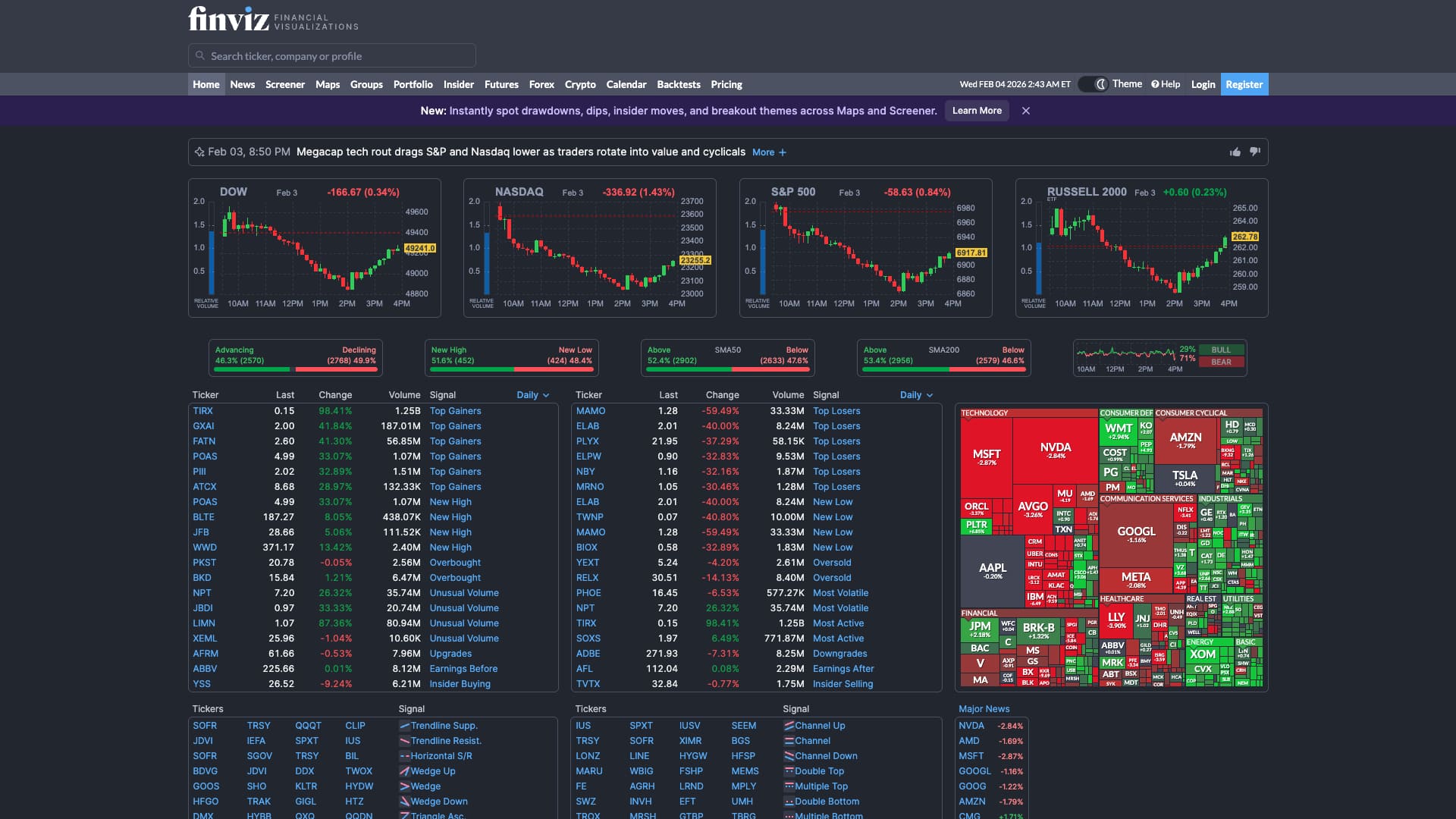Image resolution: width=1456 pixels, height=819 pixels.
Task: Click the Trendline Supp. pattern icon
Action: click(405, 726)
